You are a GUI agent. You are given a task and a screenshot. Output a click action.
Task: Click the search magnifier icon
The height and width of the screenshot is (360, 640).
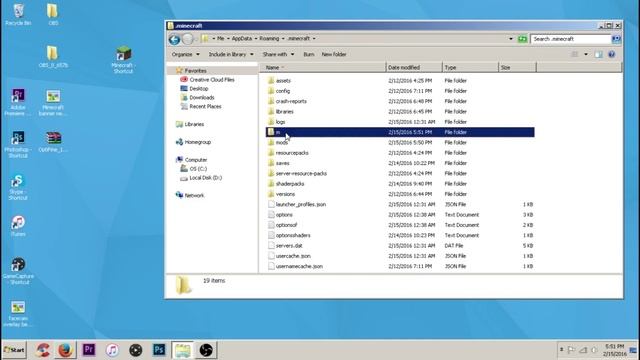coord(616,39)
